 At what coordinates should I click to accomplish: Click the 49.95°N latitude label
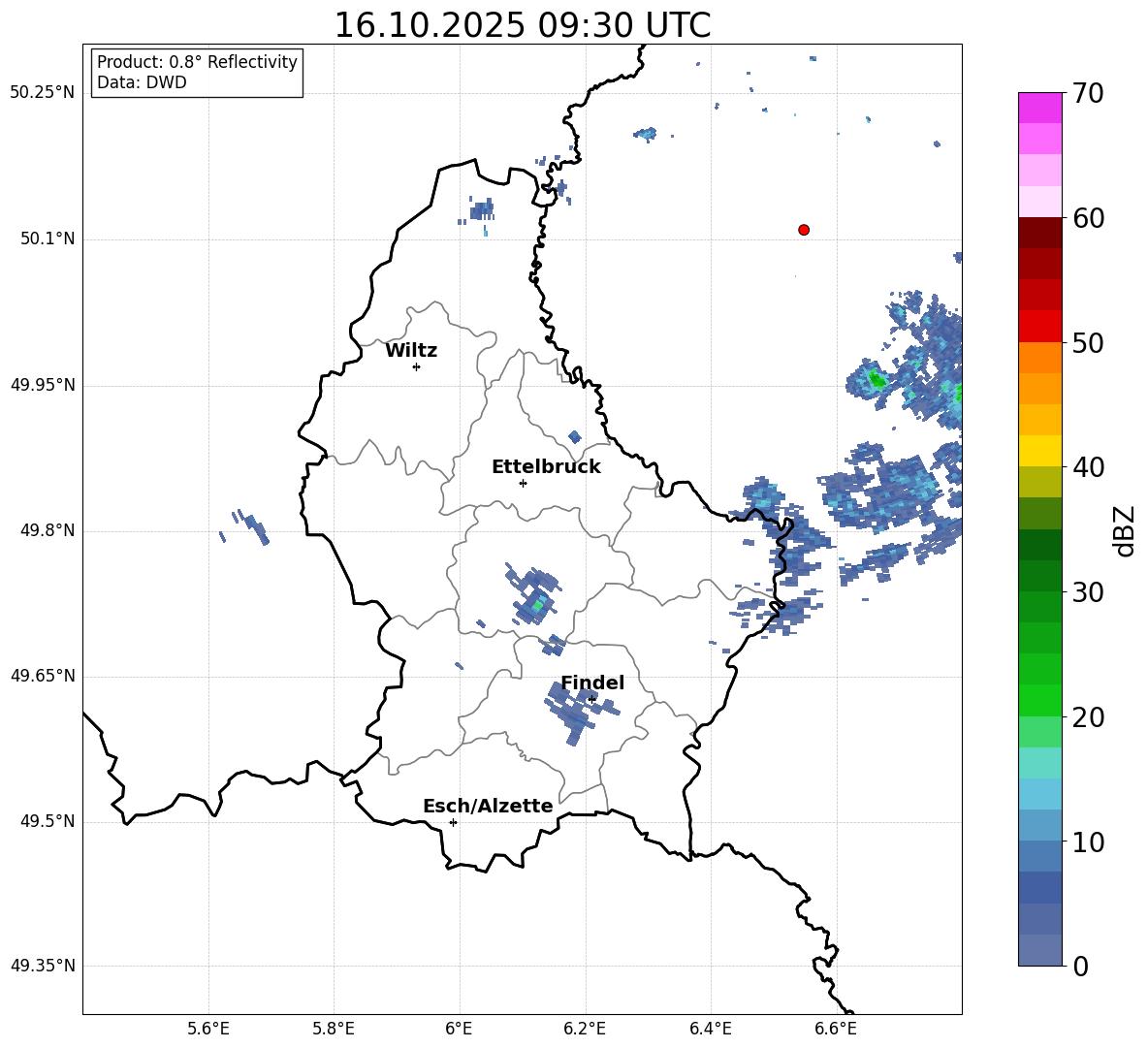43,385
